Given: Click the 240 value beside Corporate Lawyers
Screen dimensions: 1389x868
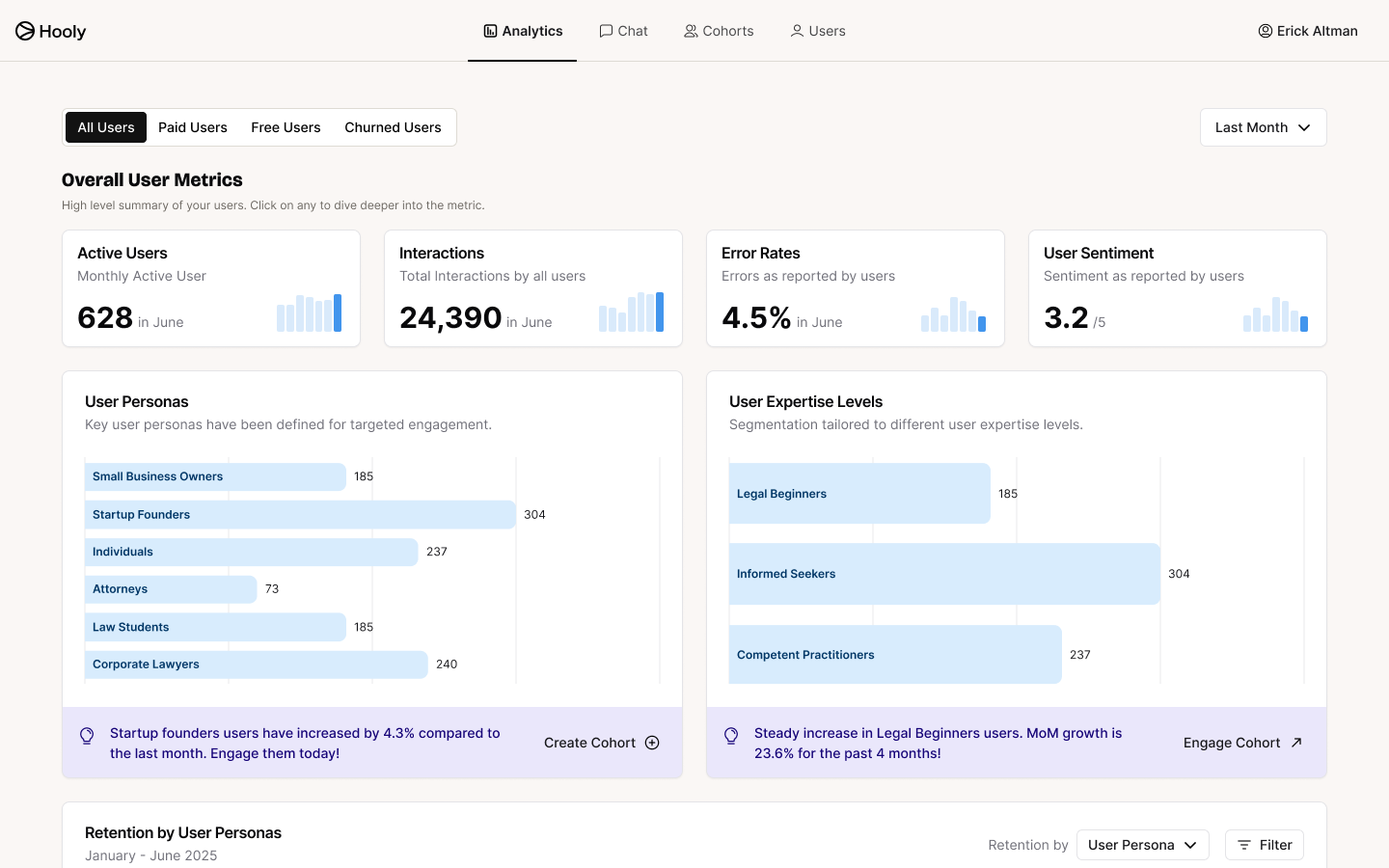Looking at the screenshot, I should [447, 665].
